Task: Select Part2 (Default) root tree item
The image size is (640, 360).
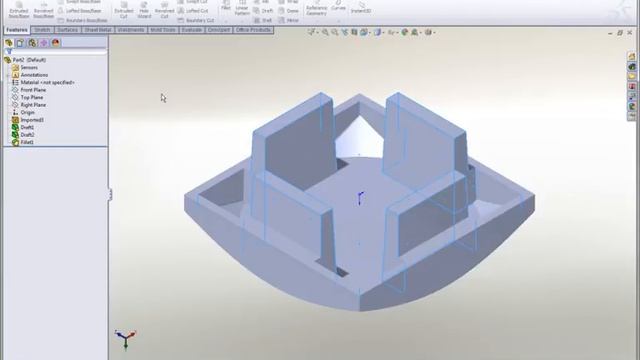Action: click(25, 60)
